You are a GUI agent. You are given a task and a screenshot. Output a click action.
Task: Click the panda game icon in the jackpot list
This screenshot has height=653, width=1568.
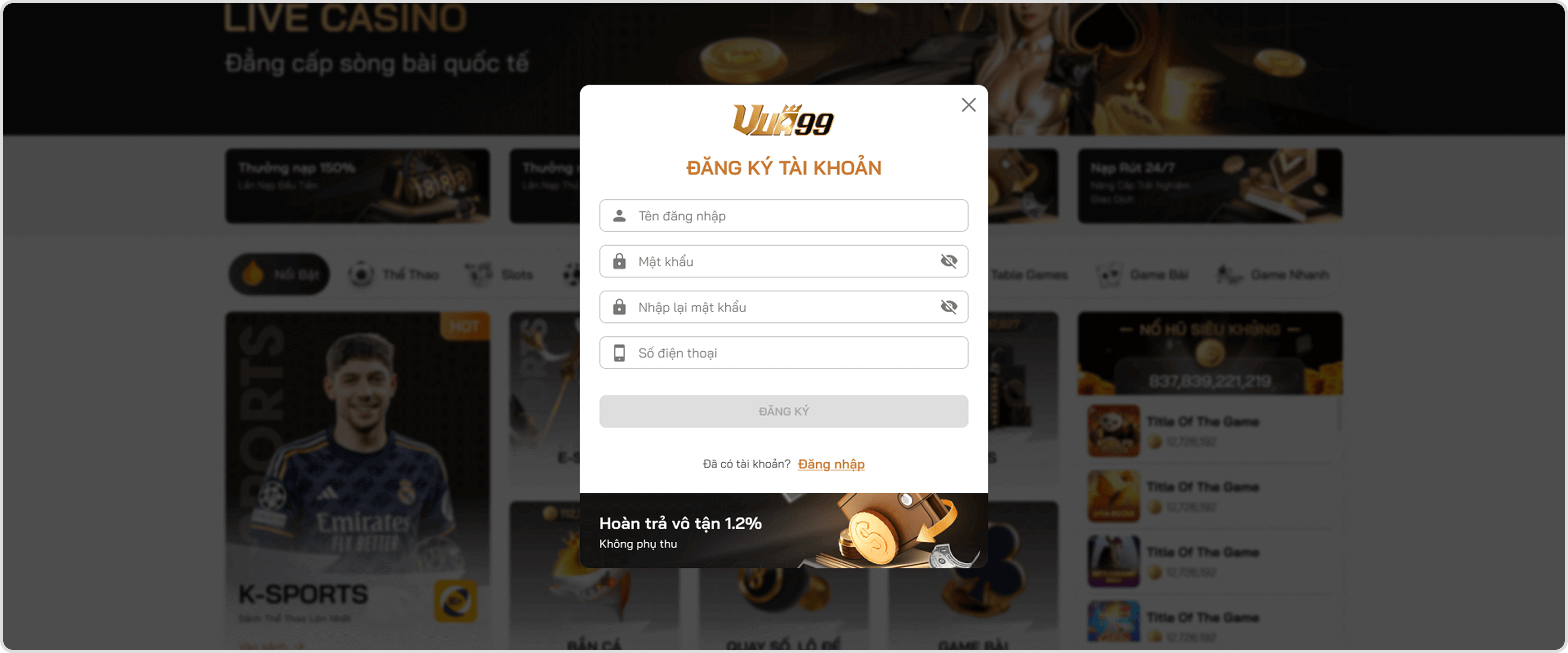click(1113, 431)
